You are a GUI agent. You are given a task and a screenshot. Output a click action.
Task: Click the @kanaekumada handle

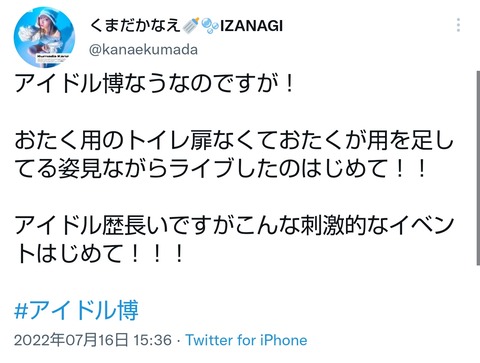click(143, 50)
